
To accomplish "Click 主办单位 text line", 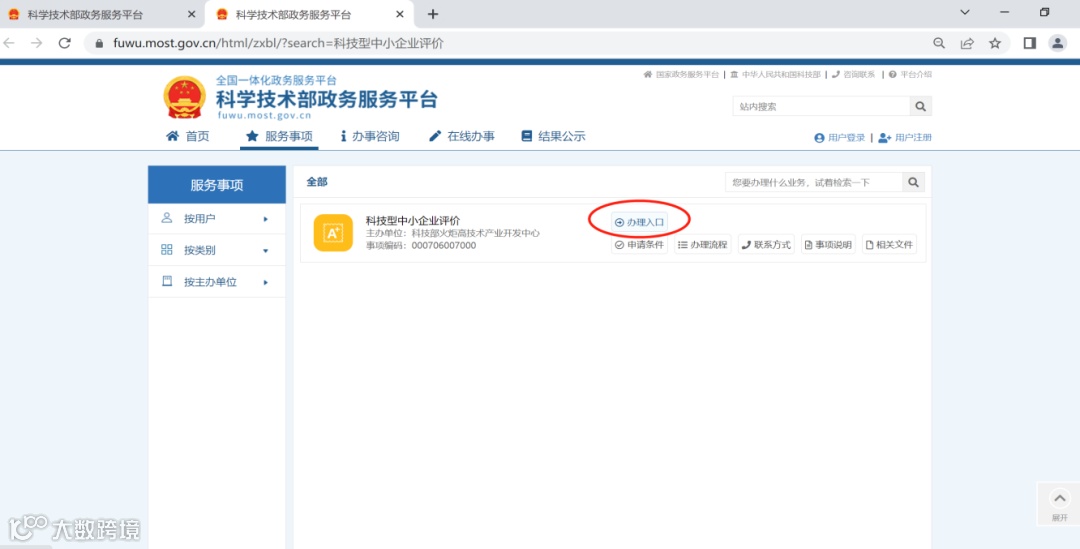I will click(453, 234).
